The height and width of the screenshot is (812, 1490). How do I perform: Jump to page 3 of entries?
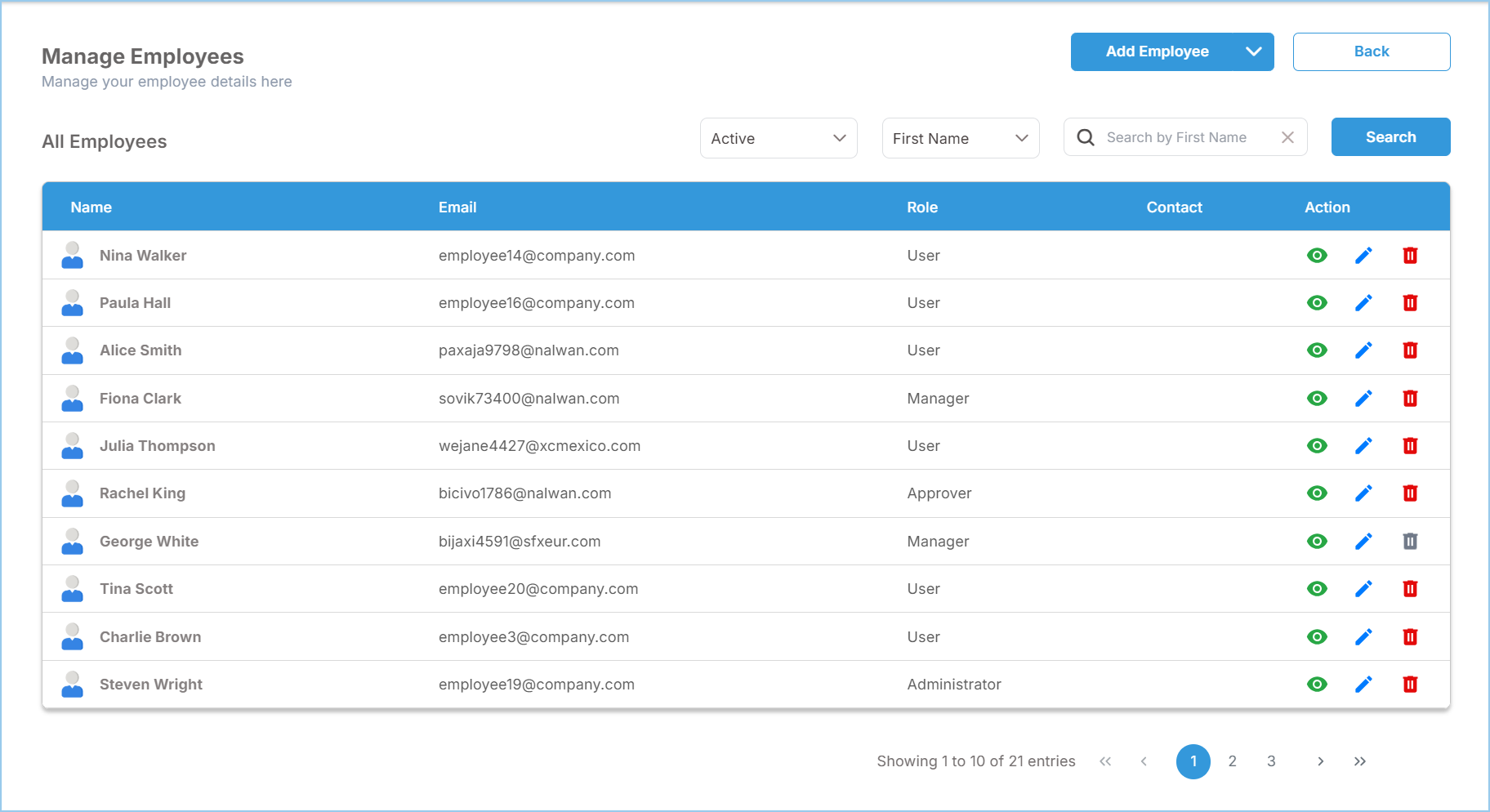tap(1271, 761)
